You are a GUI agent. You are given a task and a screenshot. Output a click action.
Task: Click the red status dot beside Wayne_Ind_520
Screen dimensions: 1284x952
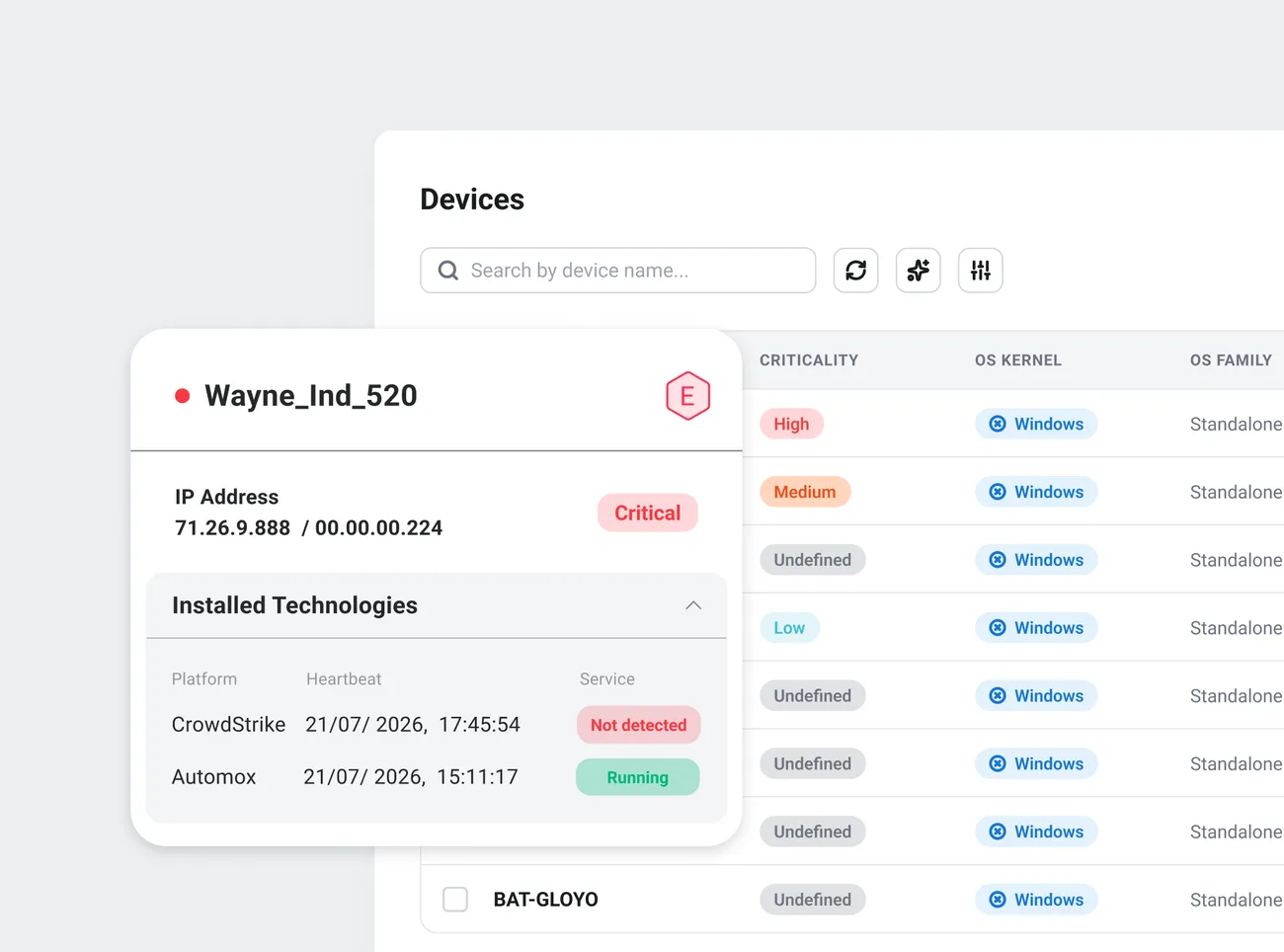coord(182,396)
